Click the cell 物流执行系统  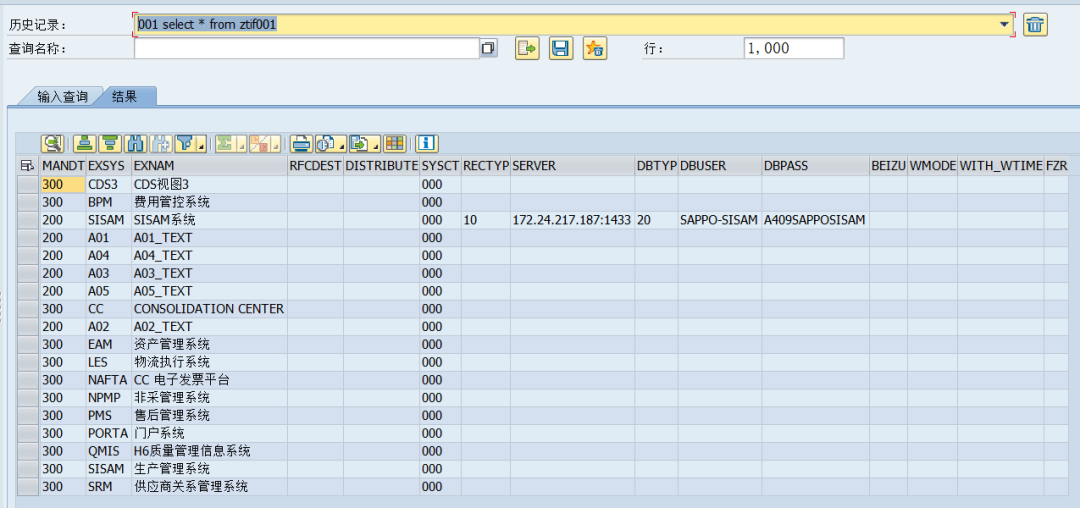(x=209, y=362)
